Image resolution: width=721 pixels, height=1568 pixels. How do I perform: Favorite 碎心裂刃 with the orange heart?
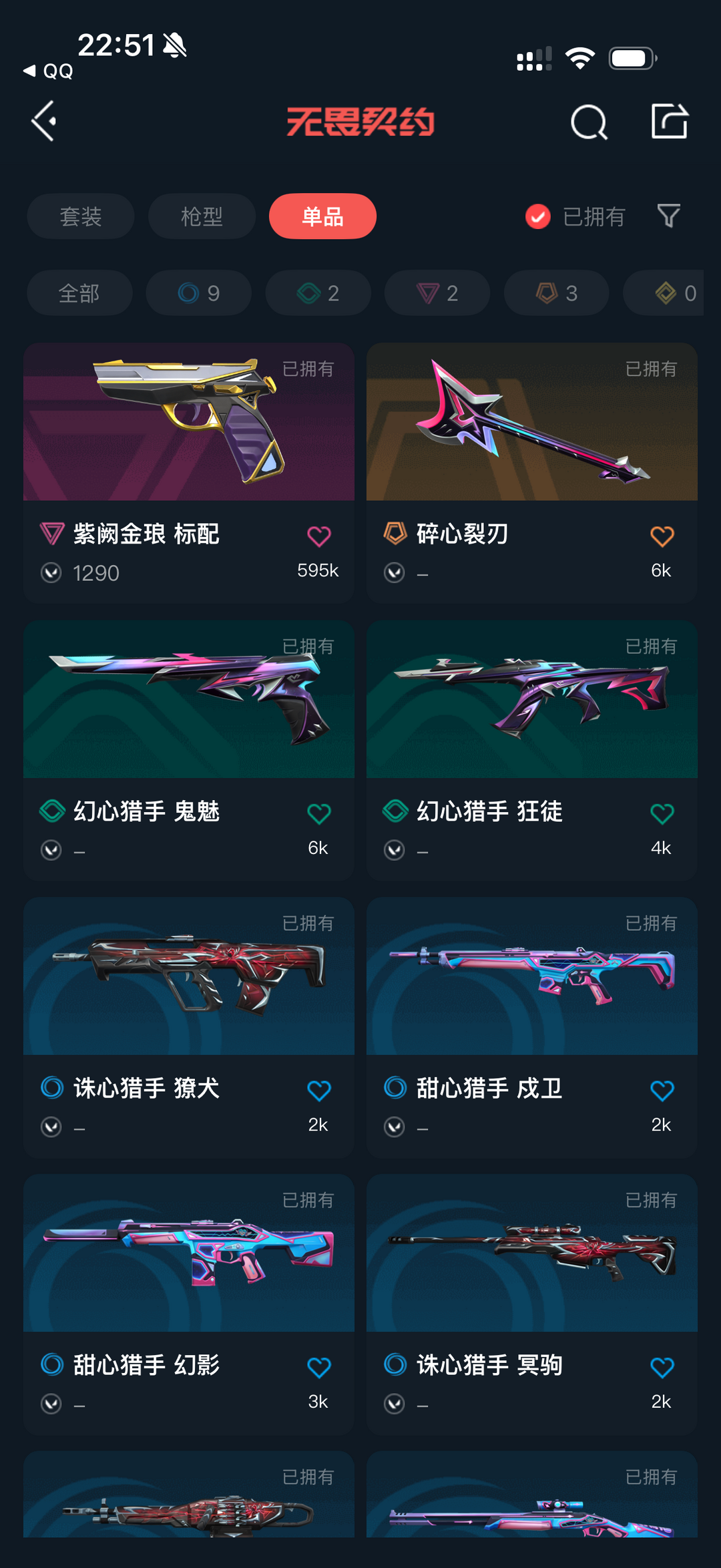pos(662,536)
